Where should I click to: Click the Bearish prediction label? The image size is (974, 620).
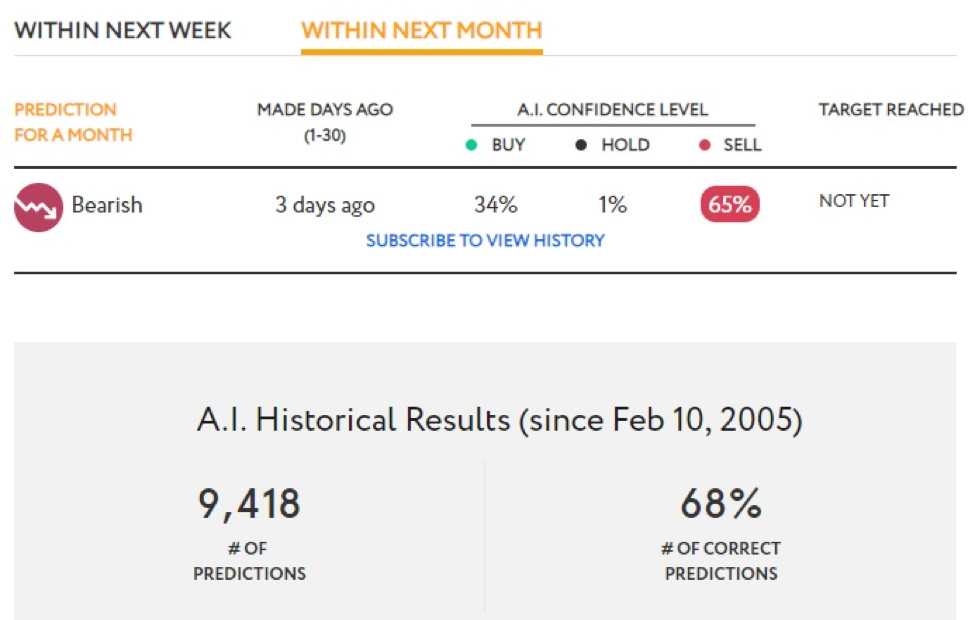[x=107, y=204]
